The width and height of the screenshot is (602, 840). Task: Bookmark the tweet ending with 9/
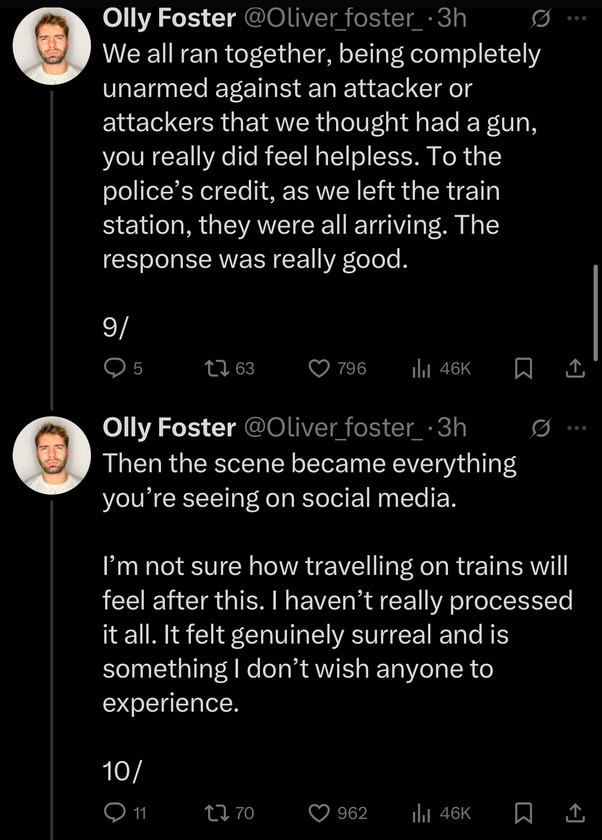coord(521,369)
